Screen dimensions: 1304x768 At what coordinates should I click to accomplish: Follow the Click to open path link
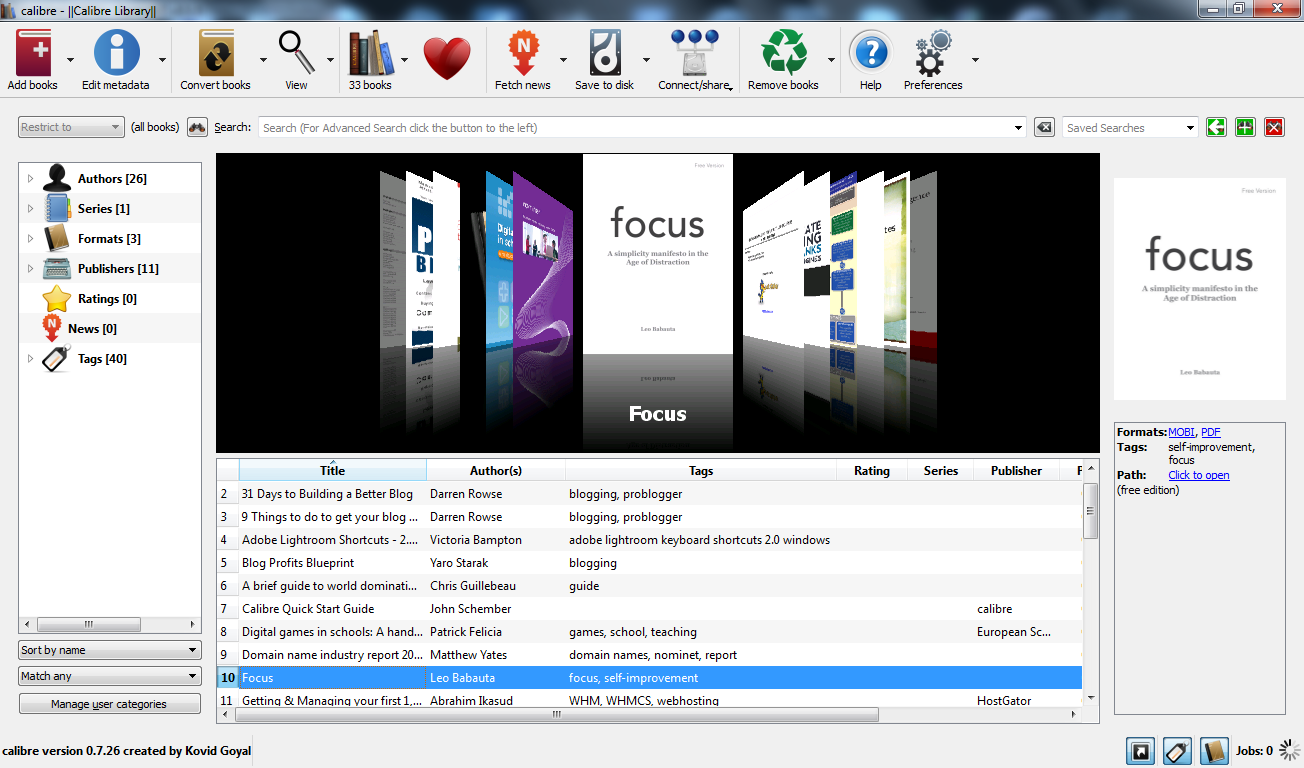click(x=1198, y=475)
